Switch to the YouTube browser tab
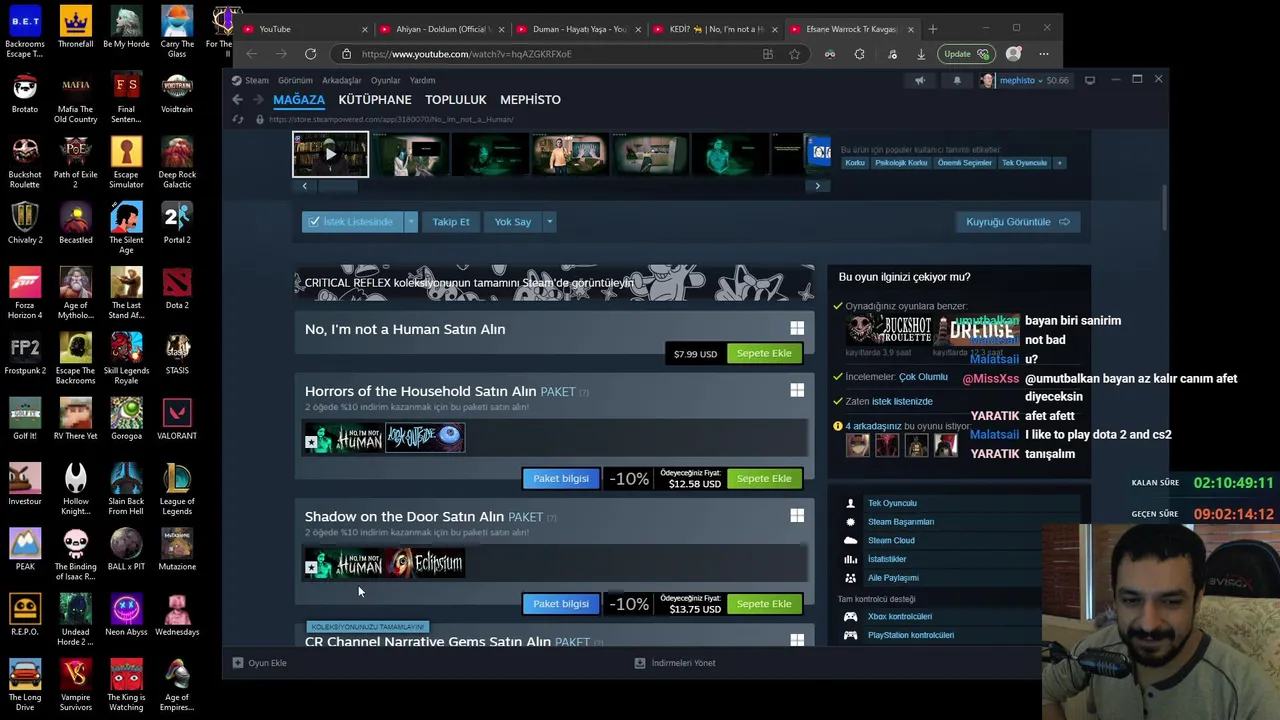Viewport: 1280px width, 720px height. coord(305,29)
